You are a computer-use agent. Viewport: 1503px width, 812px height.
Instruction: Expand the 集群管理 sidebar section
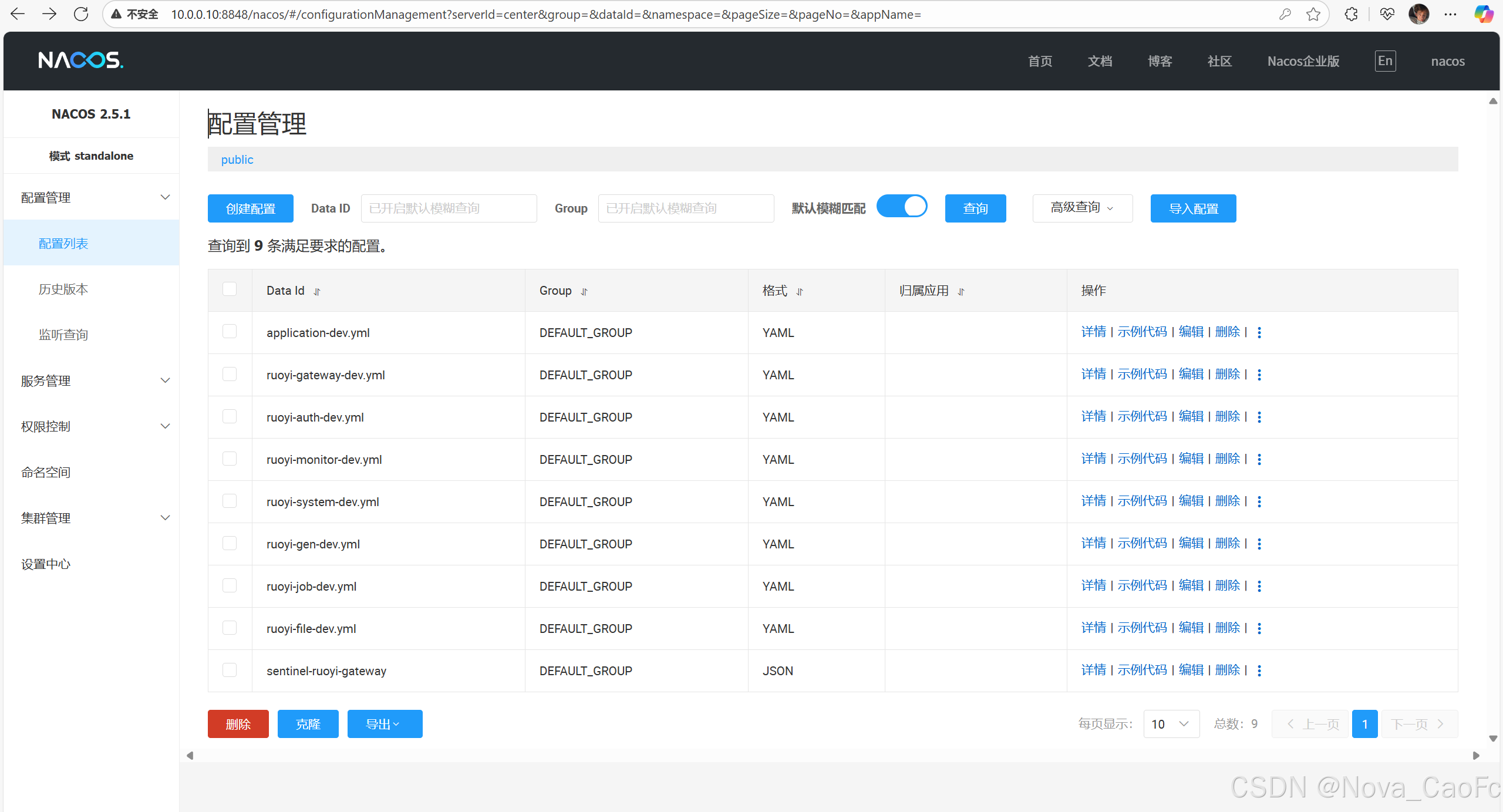pyautogui.click(x=91, y=518)
